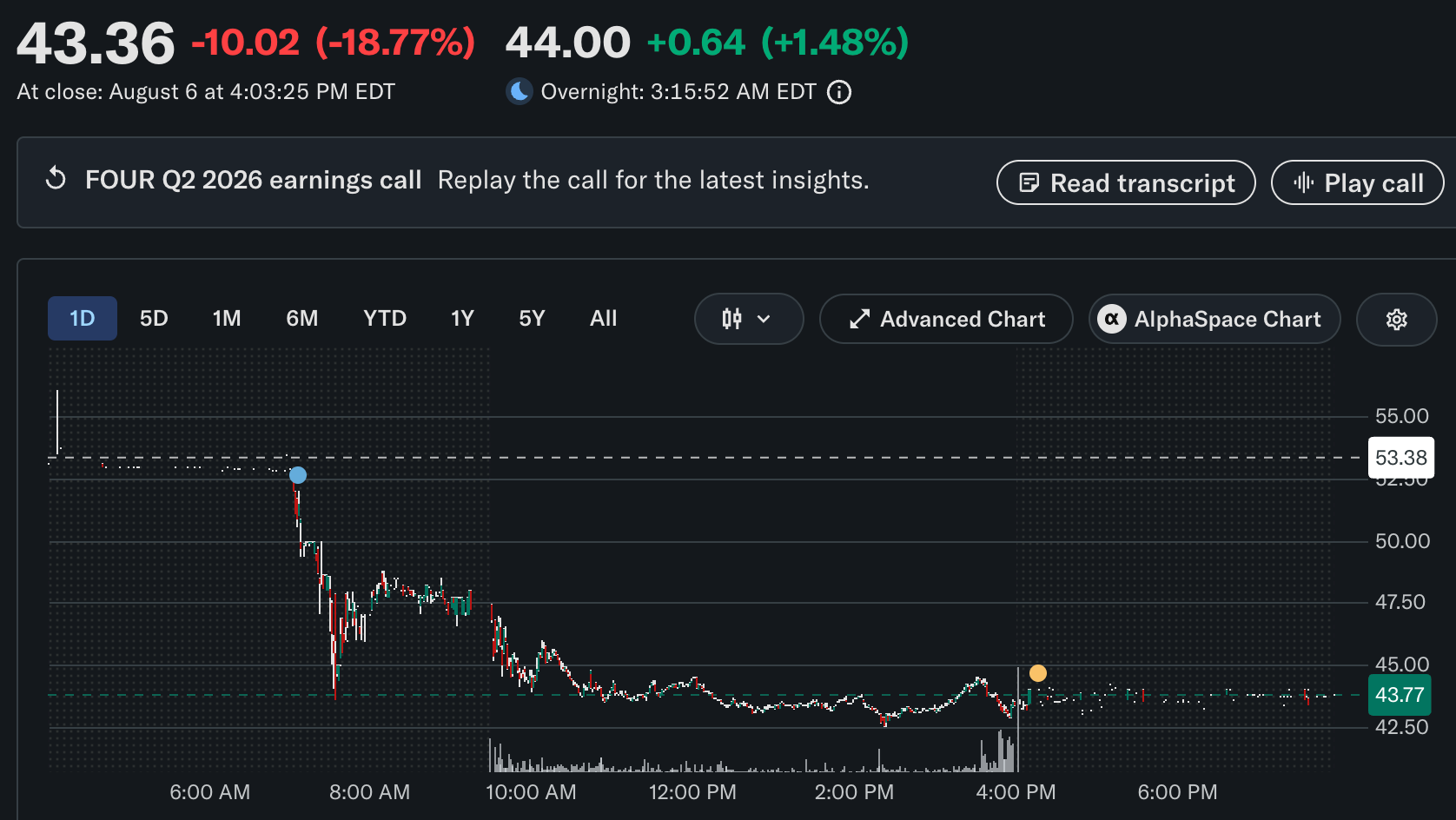Open the chart type dropdown

click(x=748, y=319)
